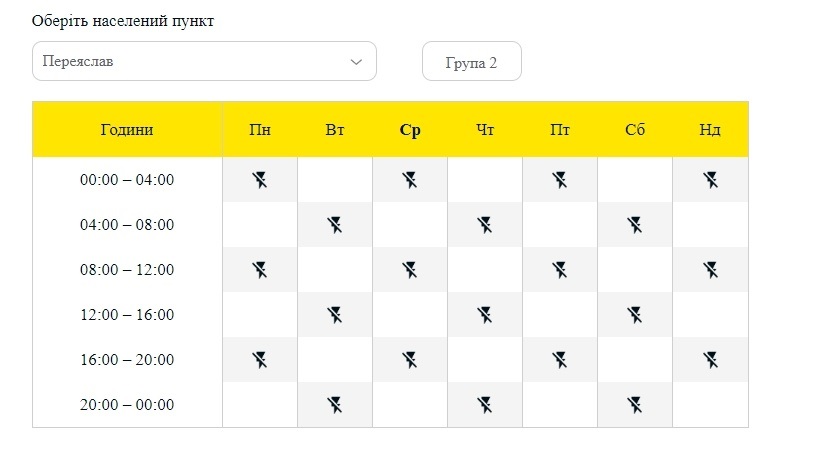Click Friday 08:00 – 12:00 outage icon
Screen dimensions: 822x458
pos(559,270)
